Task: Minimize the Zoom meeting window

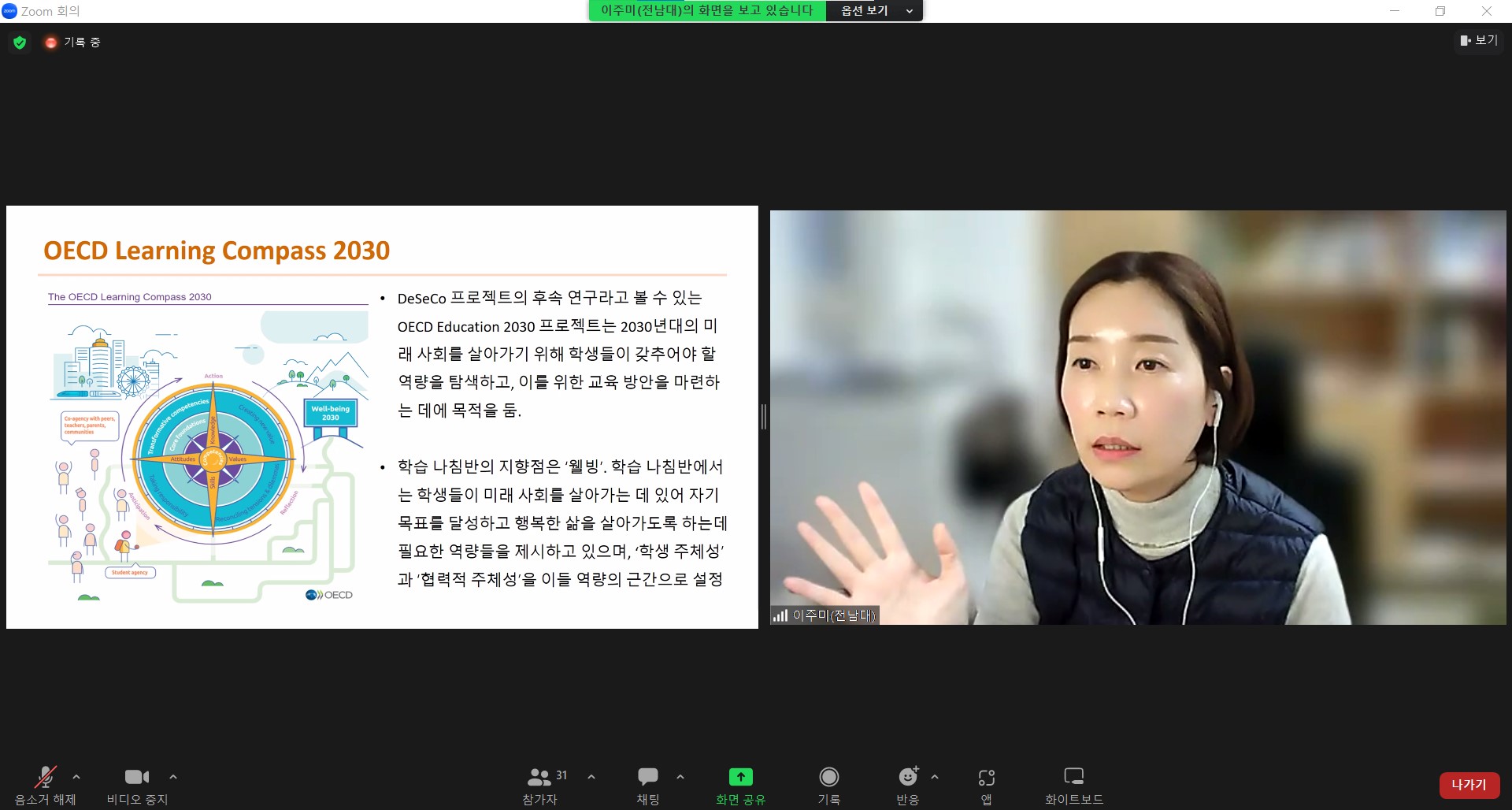Action: (1395, 11)
